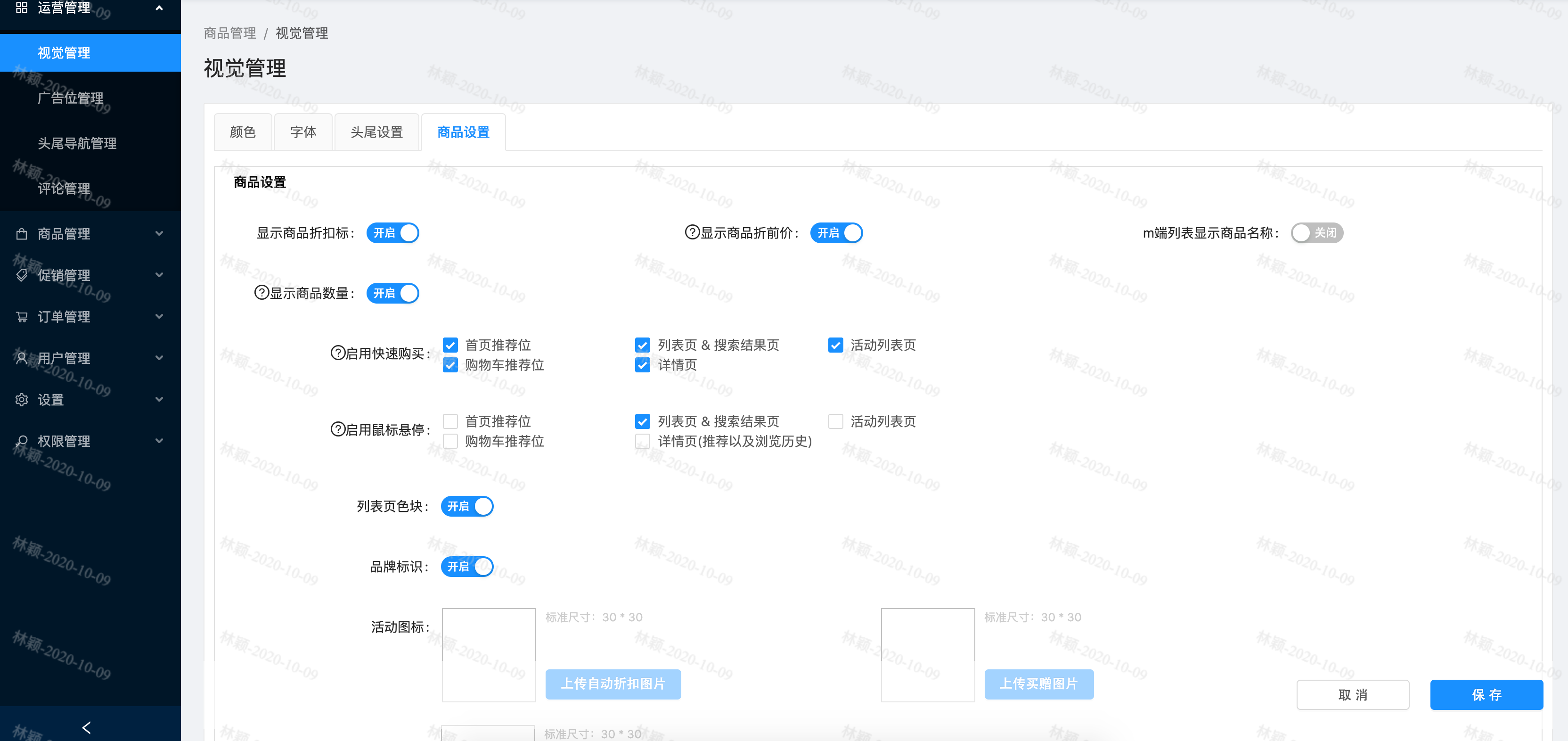1568x741 pixels.
Task: Click the 保存 button
Action: (1486, 695)
